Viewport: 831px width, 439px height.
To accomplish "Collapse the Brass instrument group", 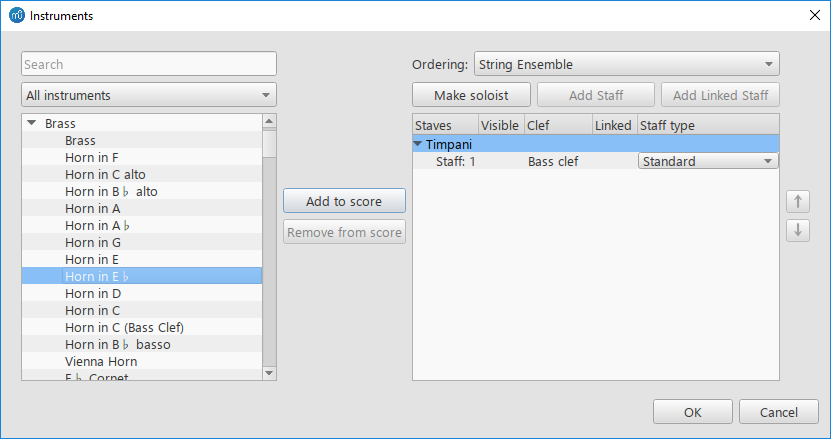I will (x=32, y=124).
